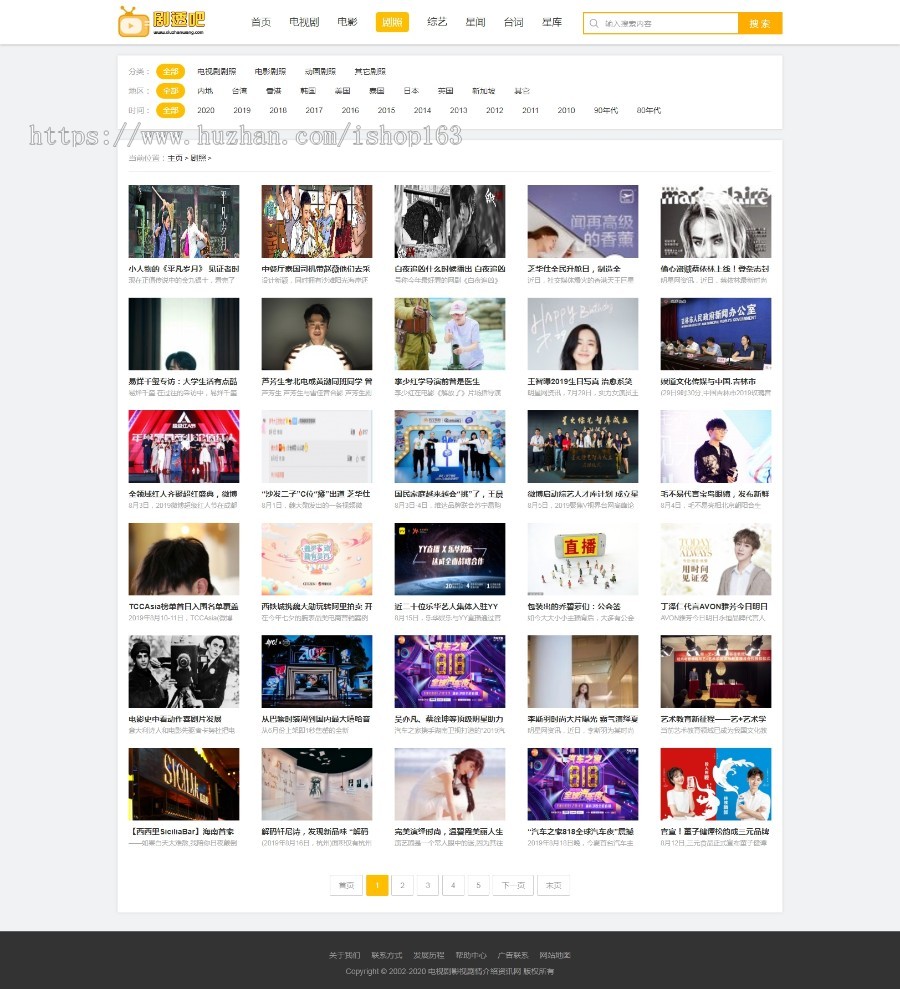Select the 90年代 time filter
This screenshot has height=989, width=900.
point(606,110)
